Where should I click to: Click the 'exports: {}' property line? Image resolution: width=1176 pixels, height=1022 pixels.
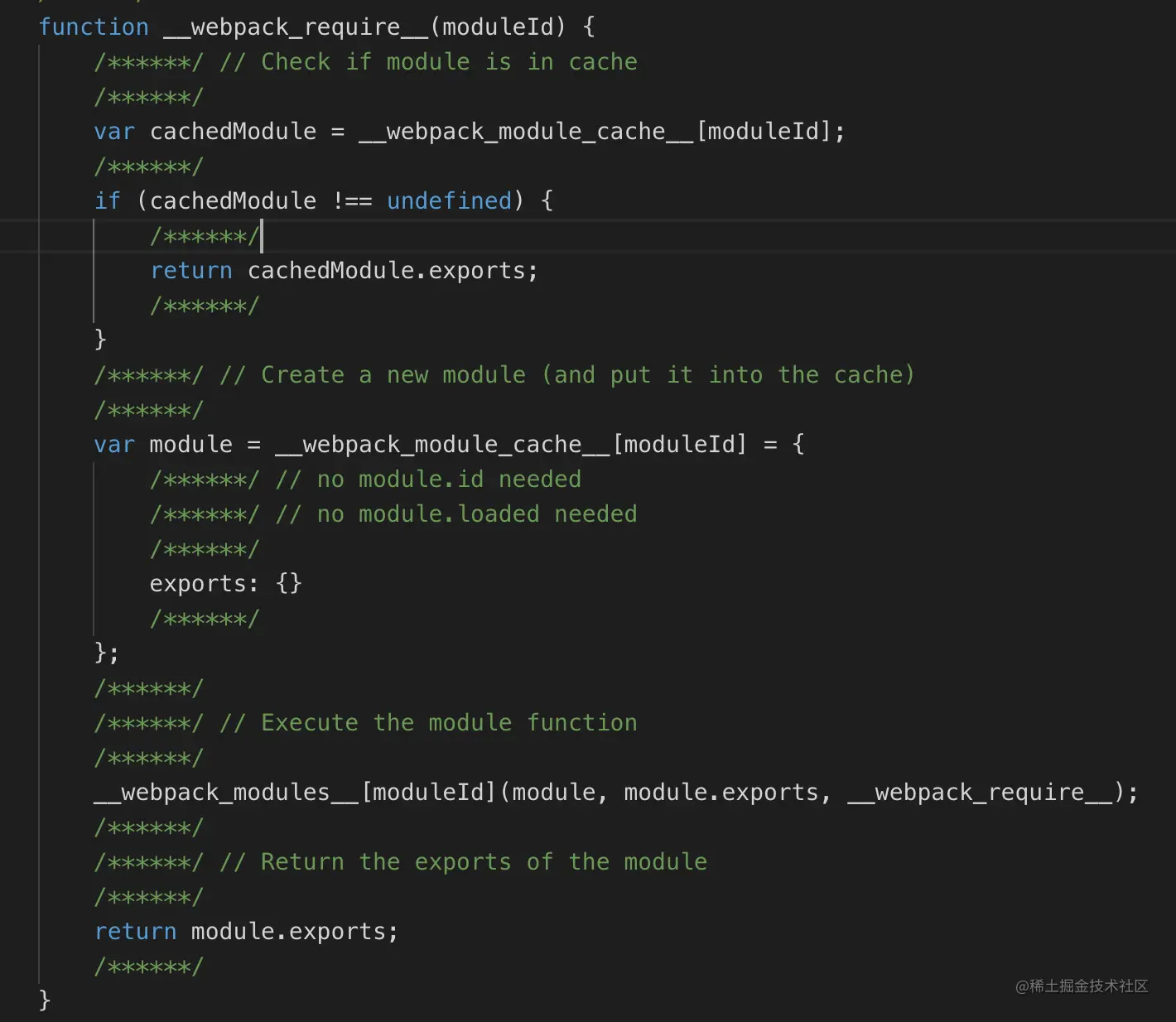(226, 584)
